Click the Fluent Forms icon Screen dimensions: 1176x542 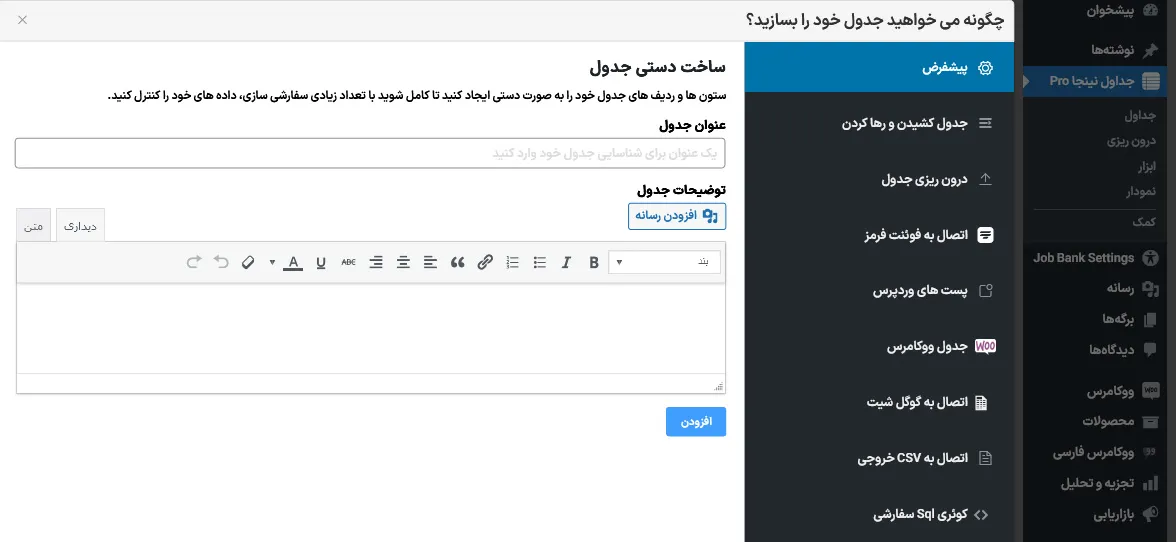986,235
